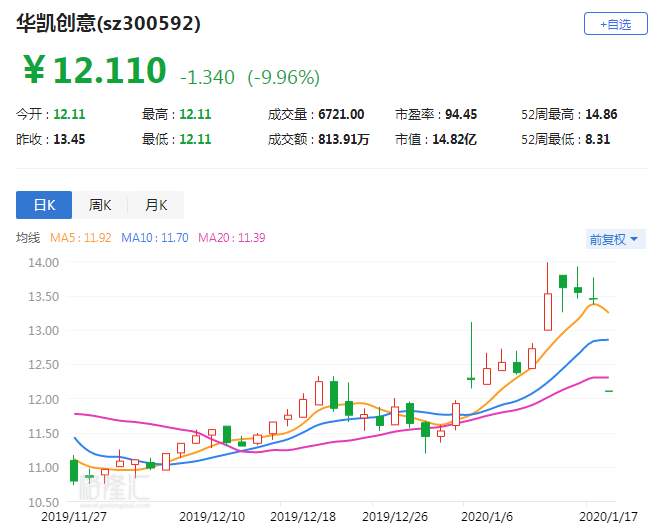Switch to the 周K weekly chart tab

[100, 205]
